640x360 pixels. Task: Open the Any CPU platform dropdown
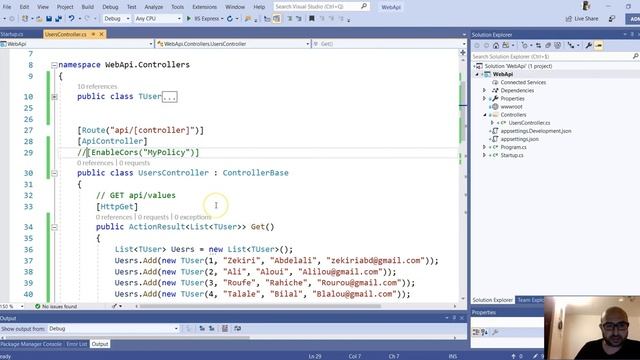[x=158, y=19]
